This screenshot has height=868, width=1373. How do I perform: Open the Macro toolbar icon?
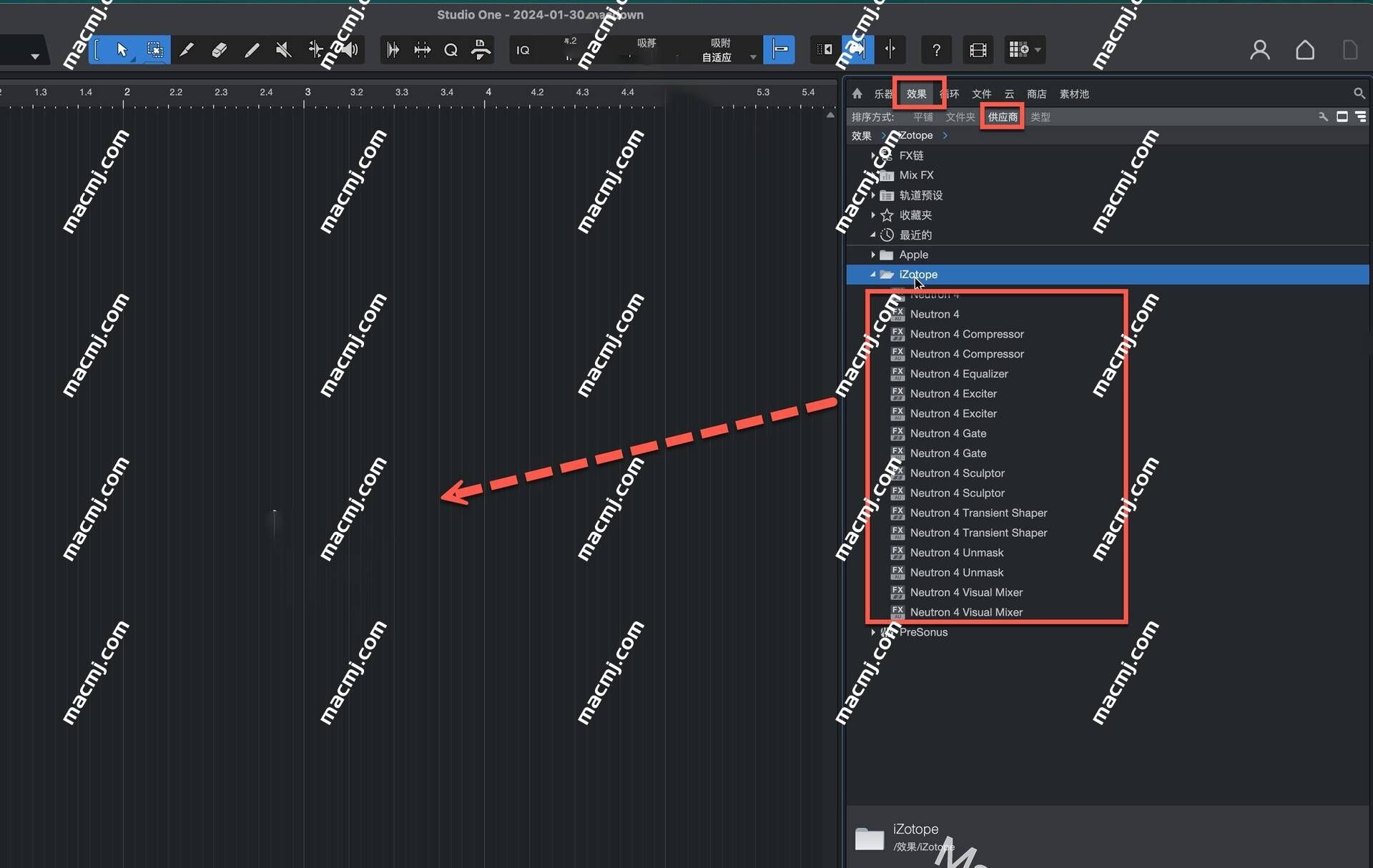click(481, 49)
